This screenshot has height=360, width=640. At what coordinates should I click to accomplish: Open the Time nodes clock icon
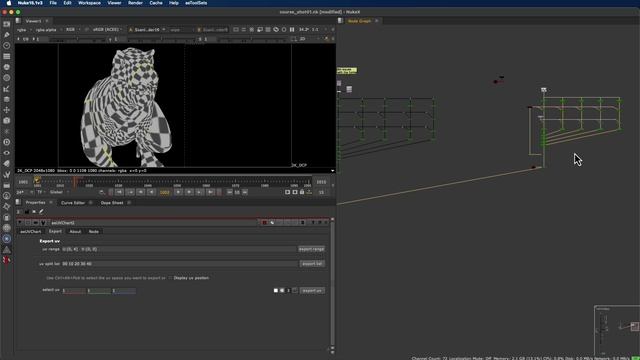tap(7, 45)
